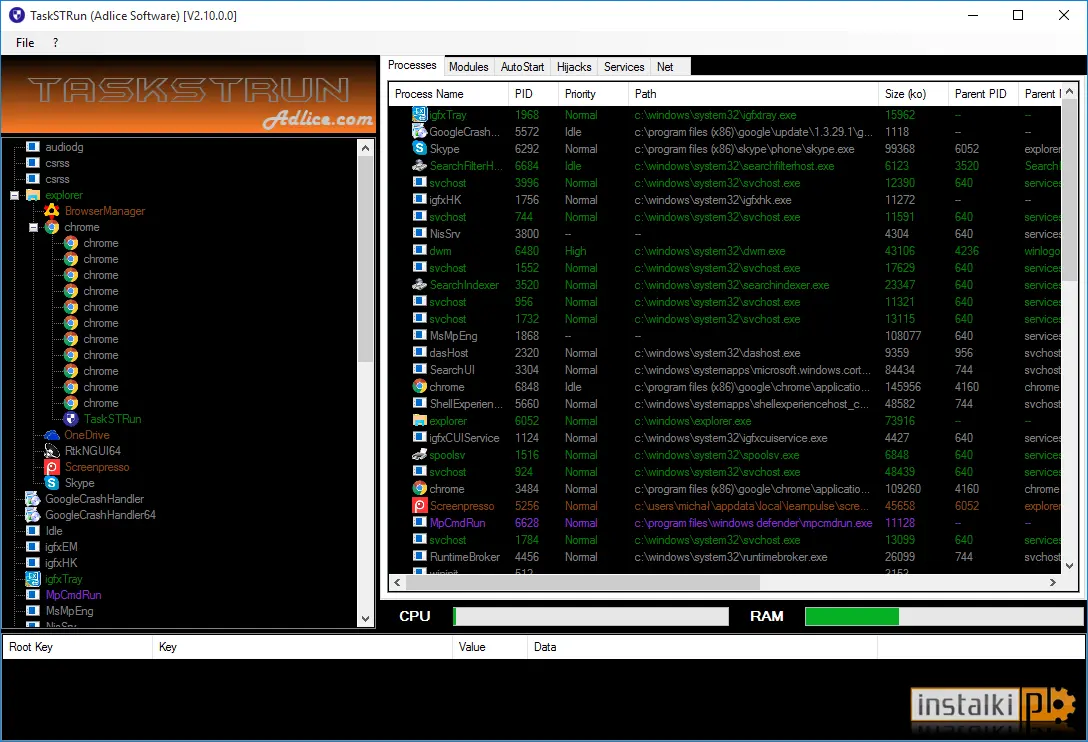This screenshot has height=742, width=1088.
Task: Click the MpCmdRun icon in table
Action: point(419,523)
